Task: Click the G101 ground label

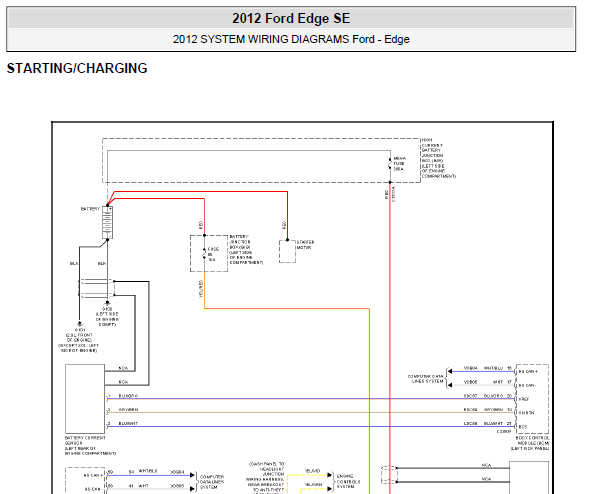Action: tap(79, 340)
